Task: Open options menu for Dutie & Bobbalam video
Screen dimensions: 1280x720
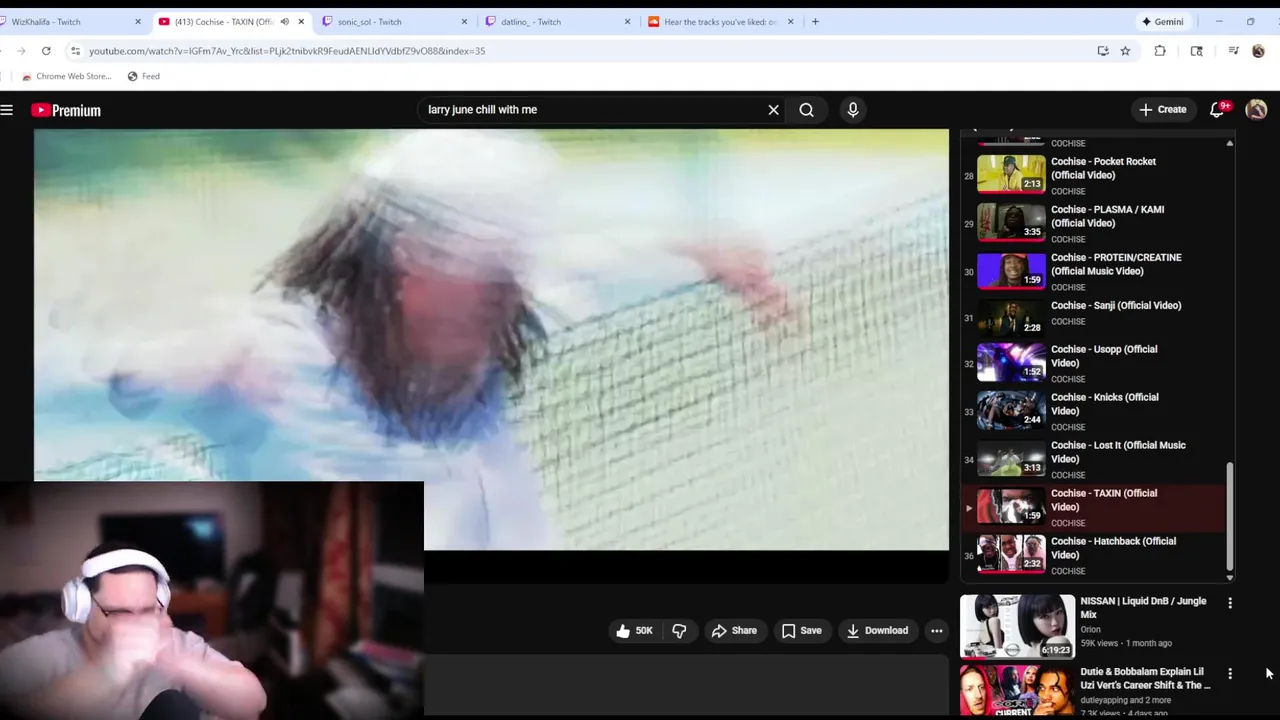Action: [1230, 674]
